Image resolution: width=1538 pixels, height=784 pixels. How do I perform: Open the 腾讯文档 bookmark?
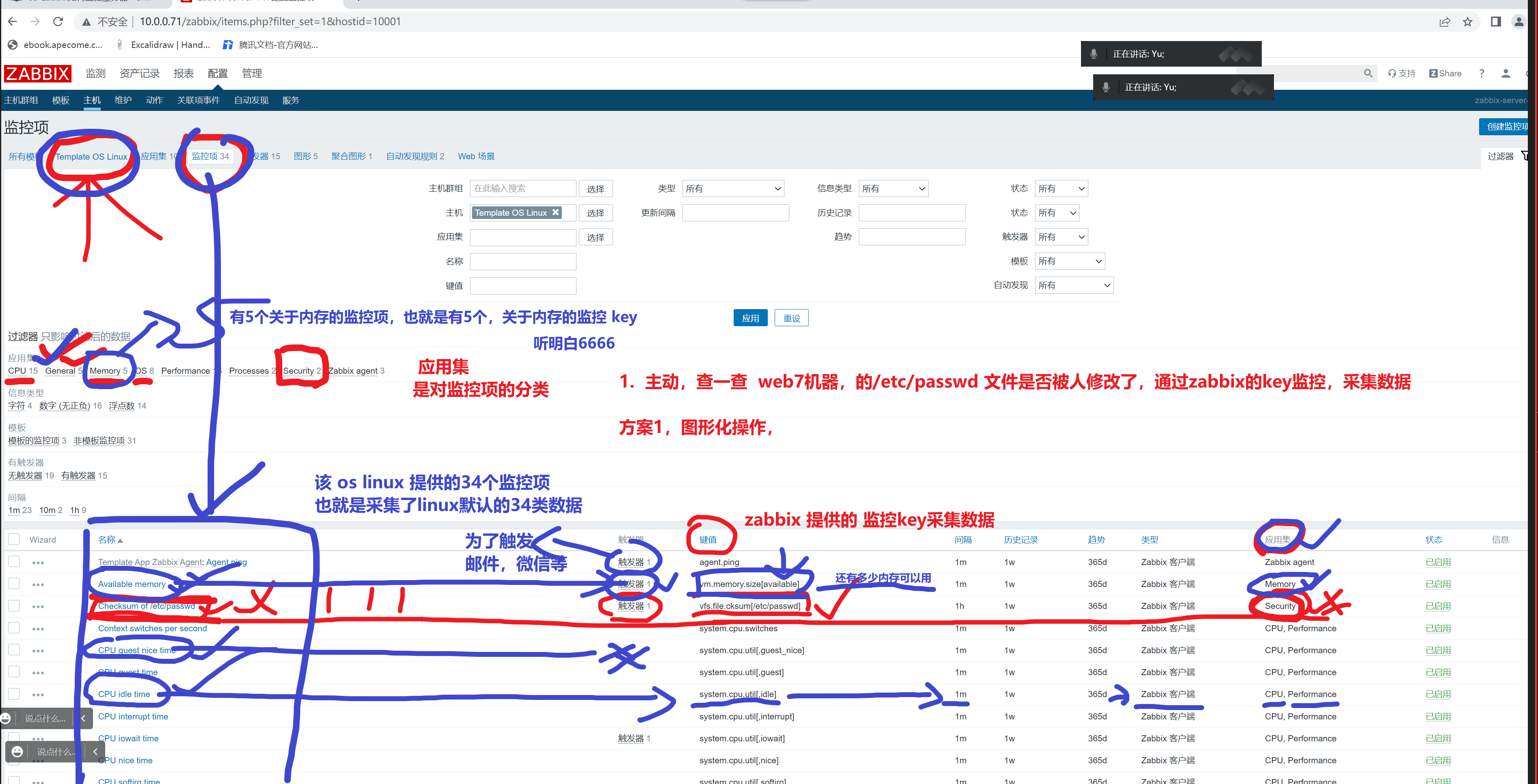pyautogui.click(x=270, y=45)
